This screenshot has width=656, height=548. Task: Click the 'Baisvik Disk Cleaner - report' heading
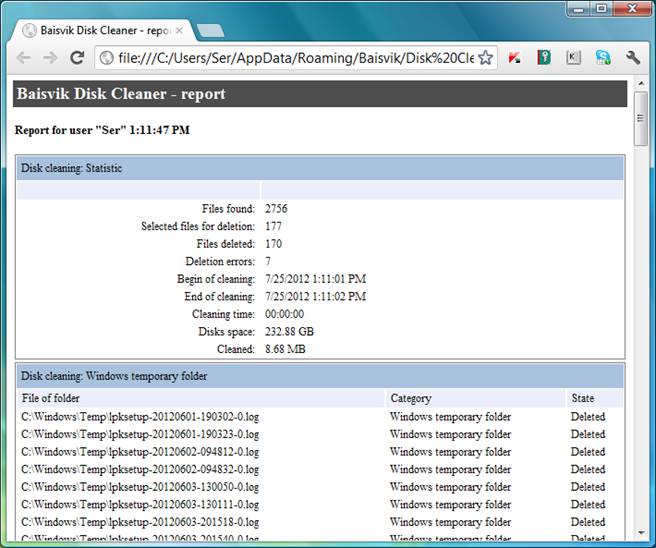pyautogui.click(x=121, y=94)
